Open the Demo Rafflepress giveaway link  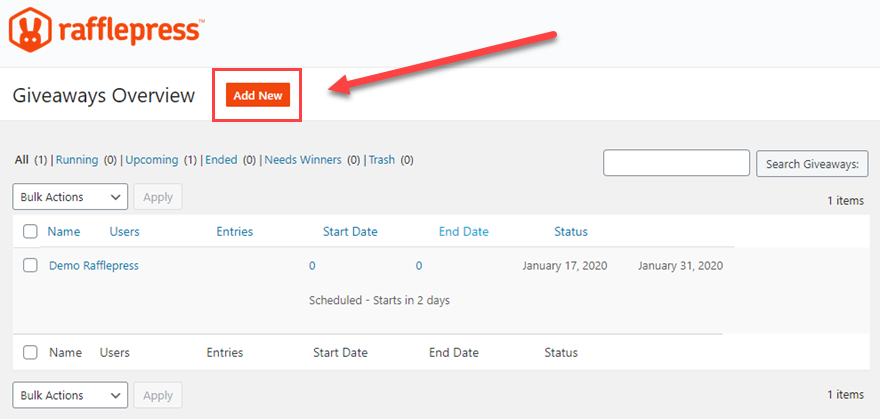[94, 266]
